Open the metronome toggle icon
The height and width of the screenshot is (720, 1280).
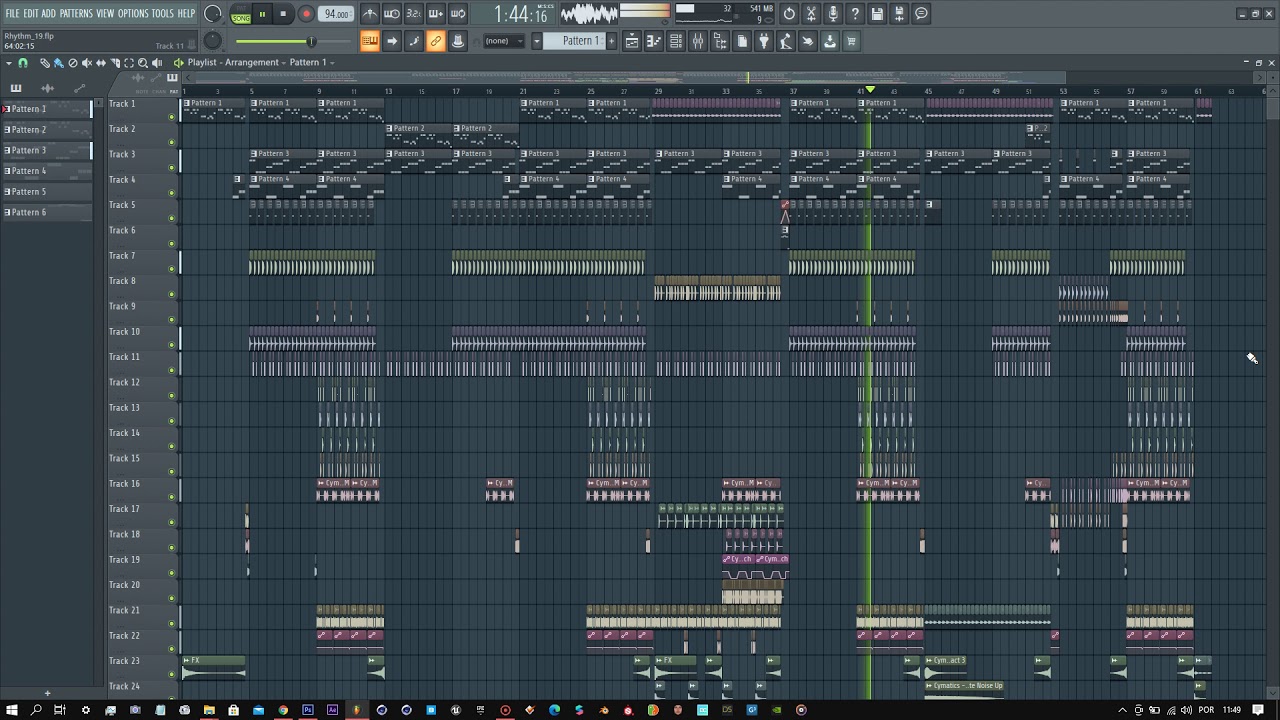point(370,14)
